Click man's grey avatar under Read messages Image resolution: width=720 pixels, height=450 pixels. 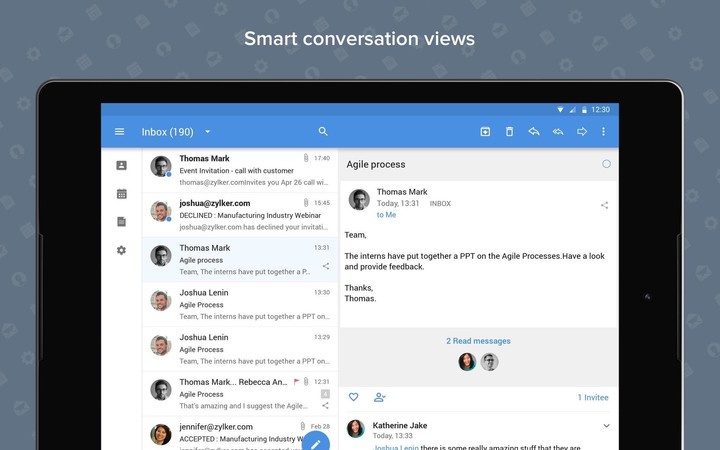[x=489, y=362]
